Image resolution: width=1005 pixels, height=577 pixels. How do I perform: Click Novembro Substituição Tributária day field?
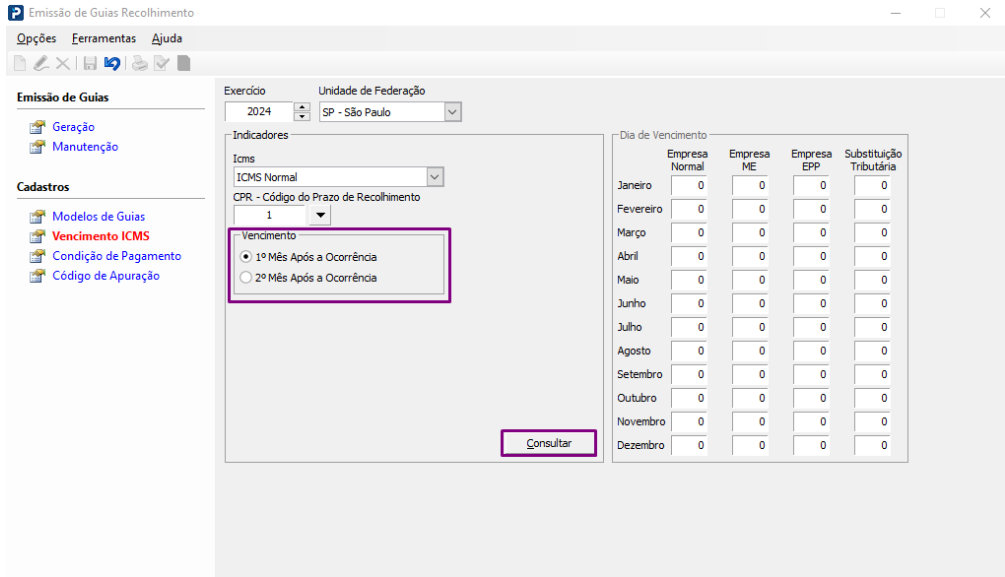click(x=872, y=422)
